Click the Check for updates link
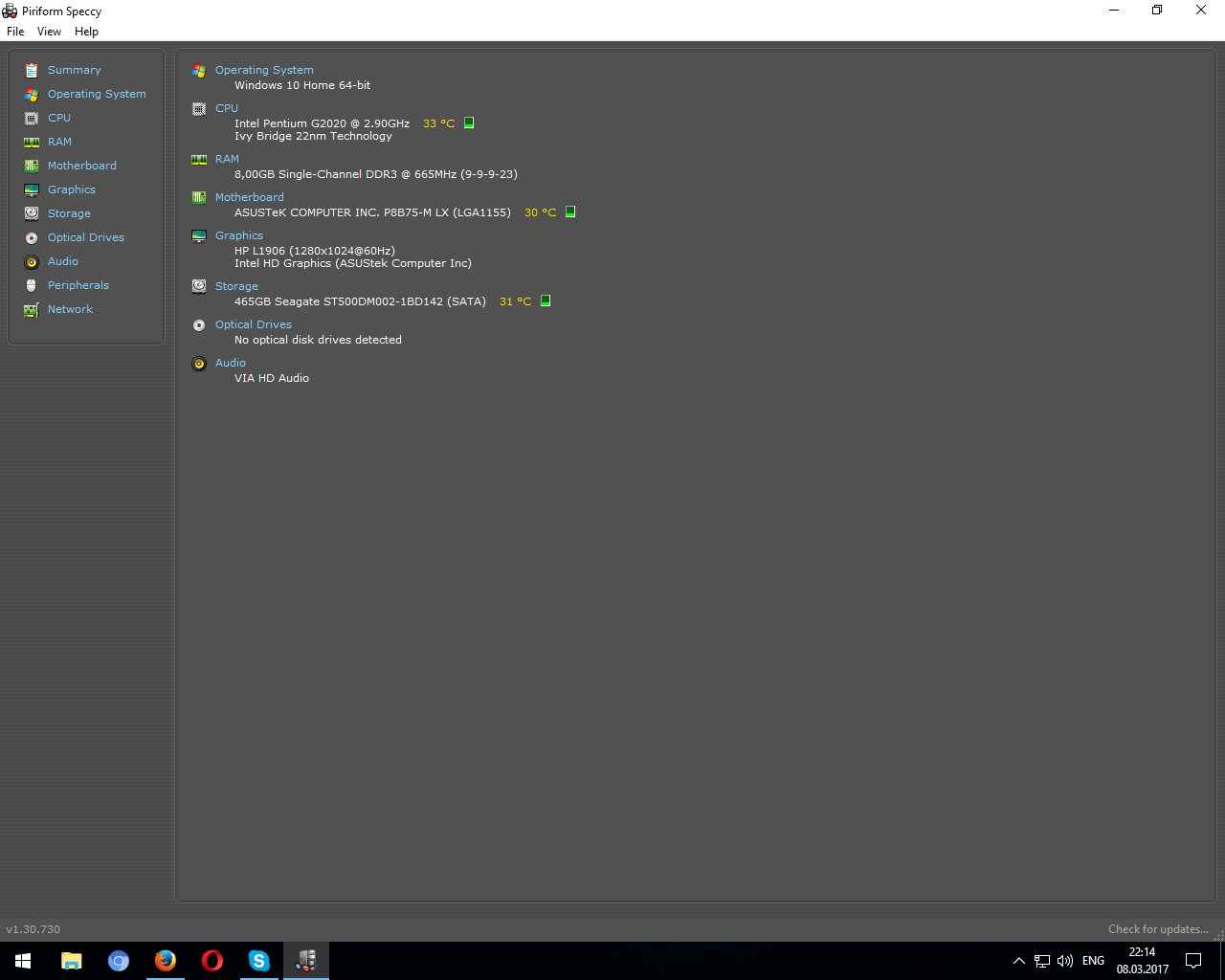 click(1158, 929)
